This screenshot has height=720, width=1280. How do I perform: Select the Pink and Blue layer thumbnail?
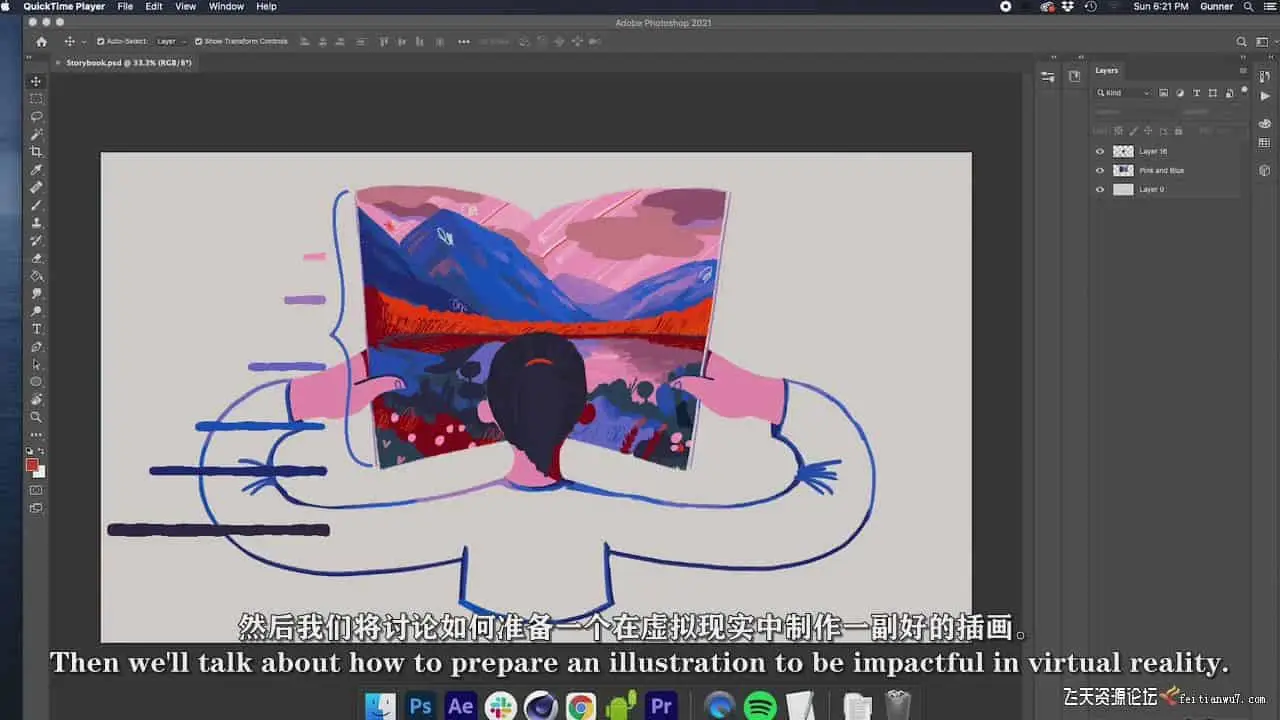1123,171
